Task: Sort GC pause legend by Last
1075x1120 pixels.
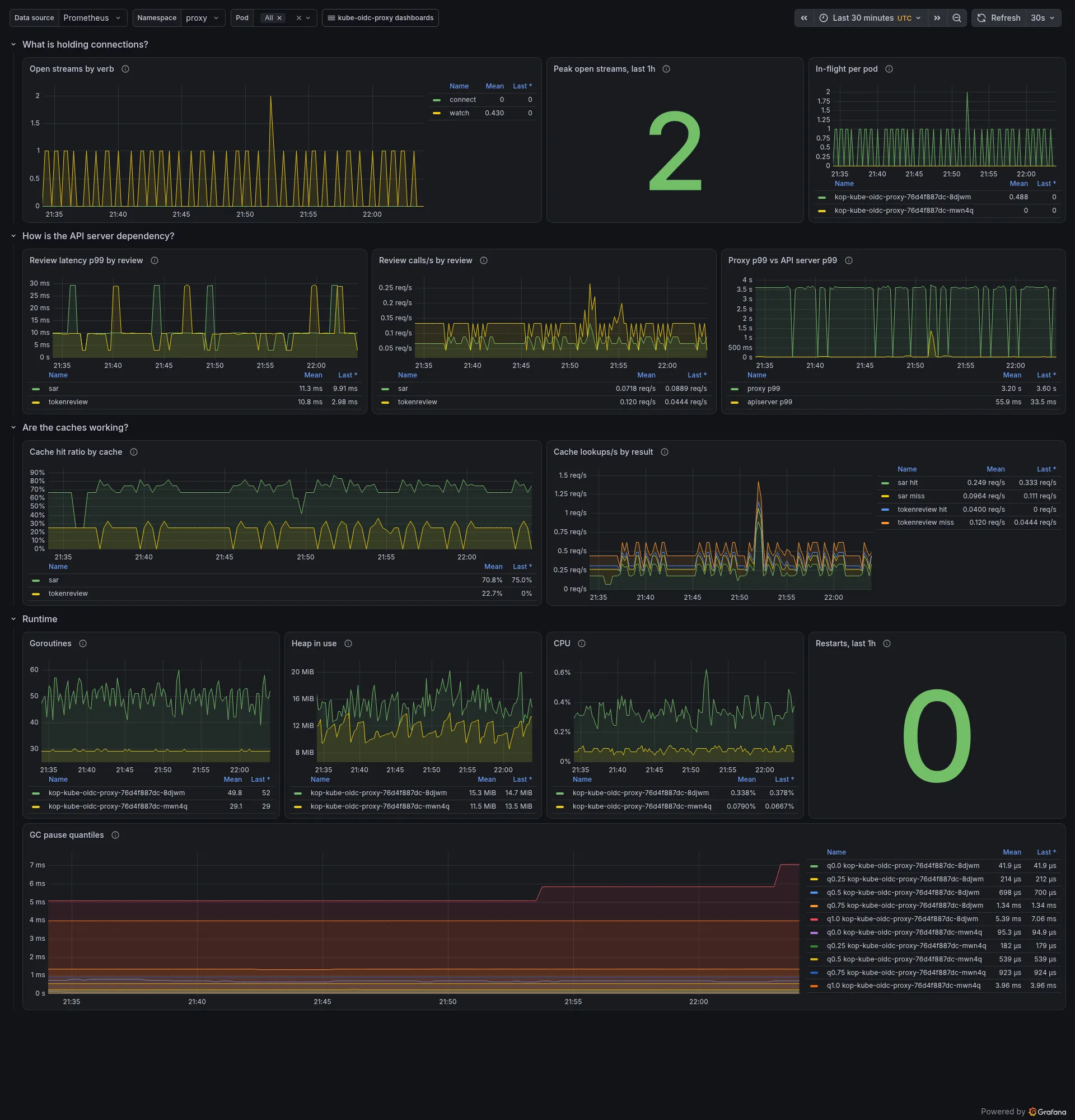Action: tap(1046, 852)
